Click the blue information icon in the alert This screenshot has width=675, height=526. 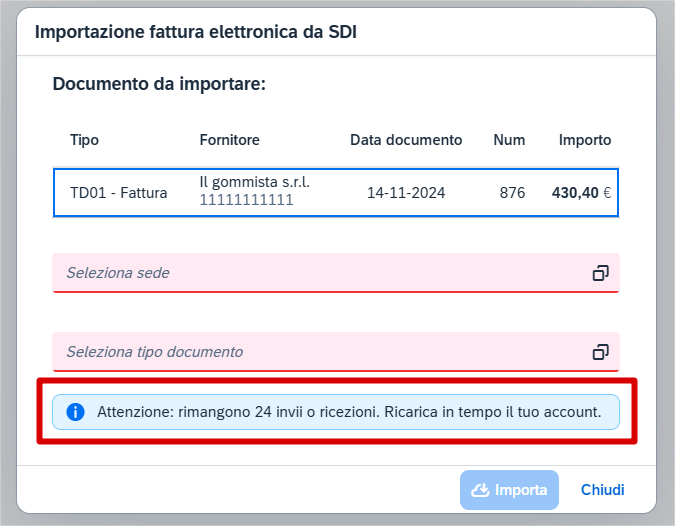(75, 412)
